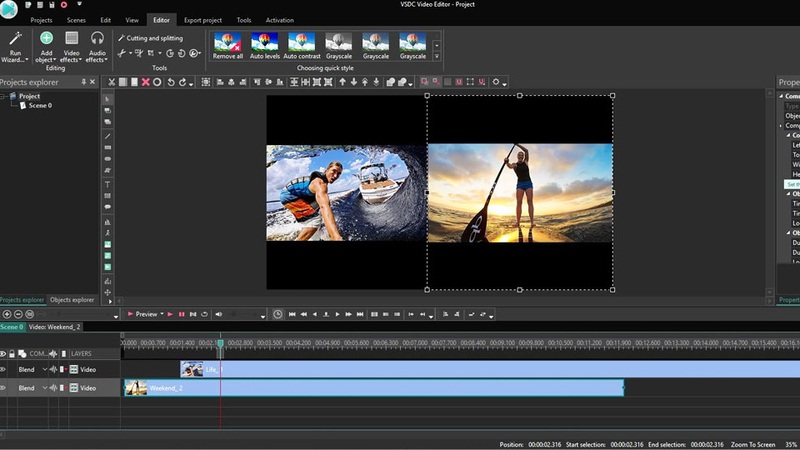
Task: Select the Text tool in the left toolbar
Action: coord(108,185)
